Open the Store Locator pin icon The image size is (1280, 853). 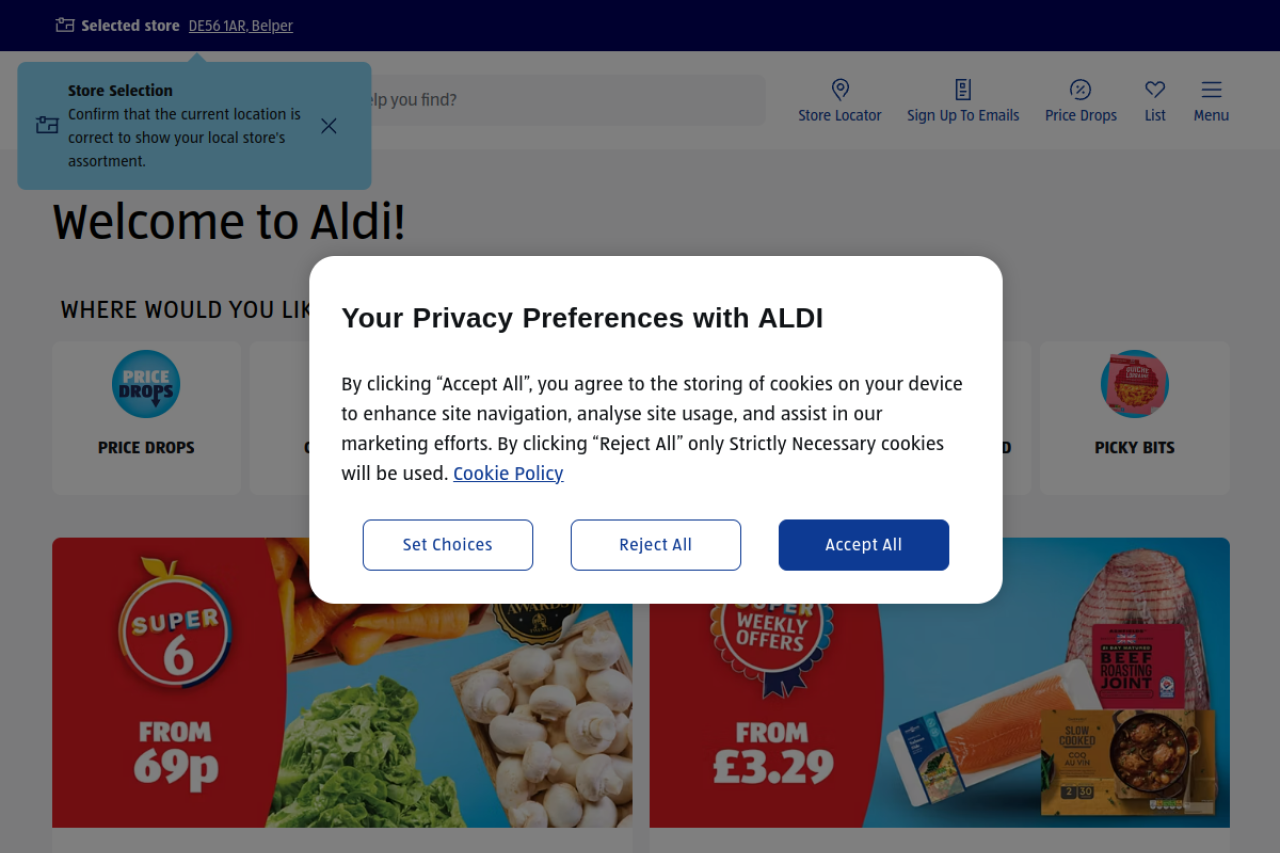click(x=840, y=90)
